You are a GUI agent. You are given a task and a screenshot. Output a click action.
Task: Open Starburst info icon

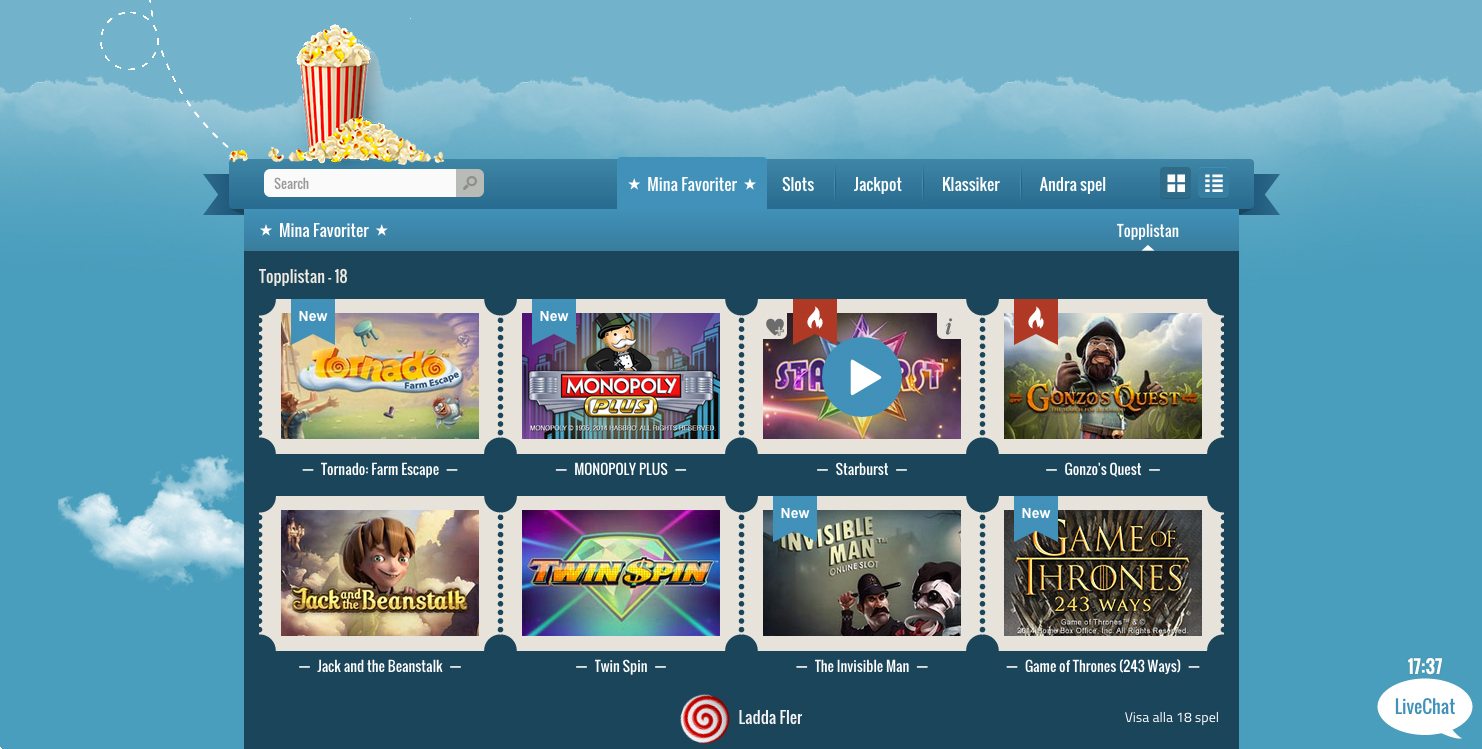pyautogui.click(x=949, y=326)
